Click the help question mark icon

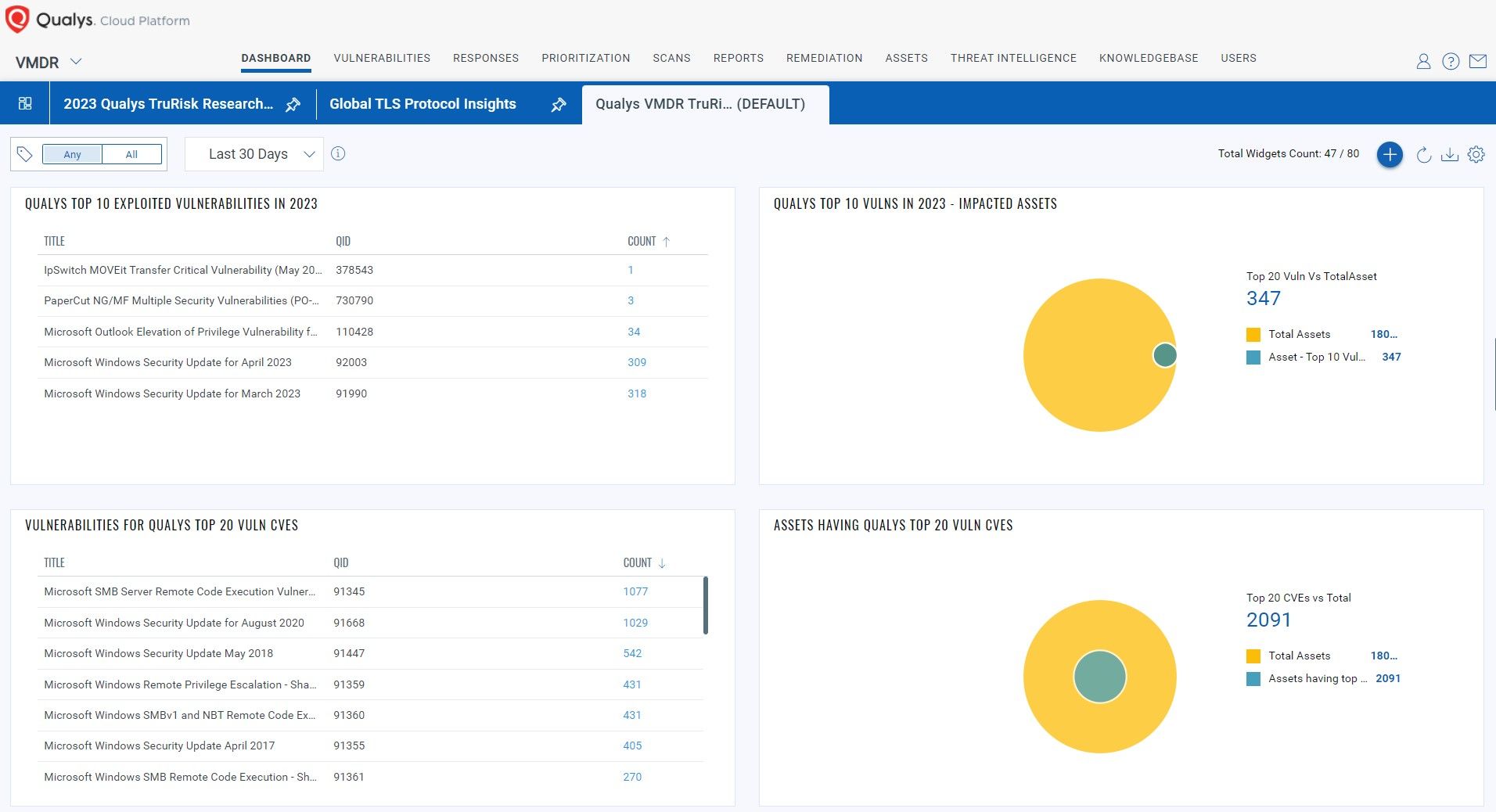pos(1451,62)
